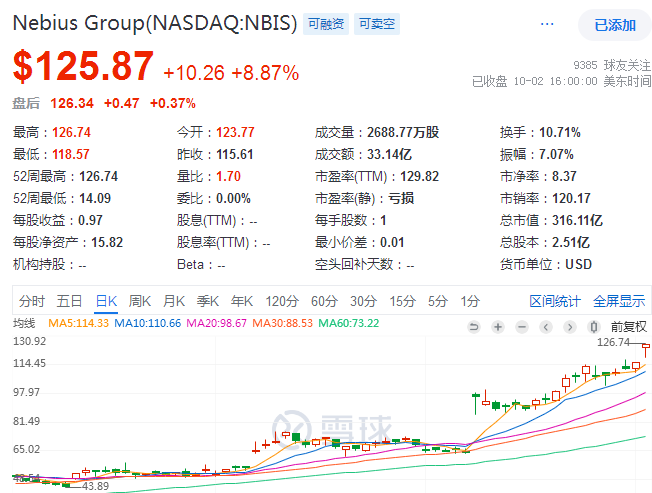Select the 年K chart tab
The image size is (652, 493).
(242, 301)
